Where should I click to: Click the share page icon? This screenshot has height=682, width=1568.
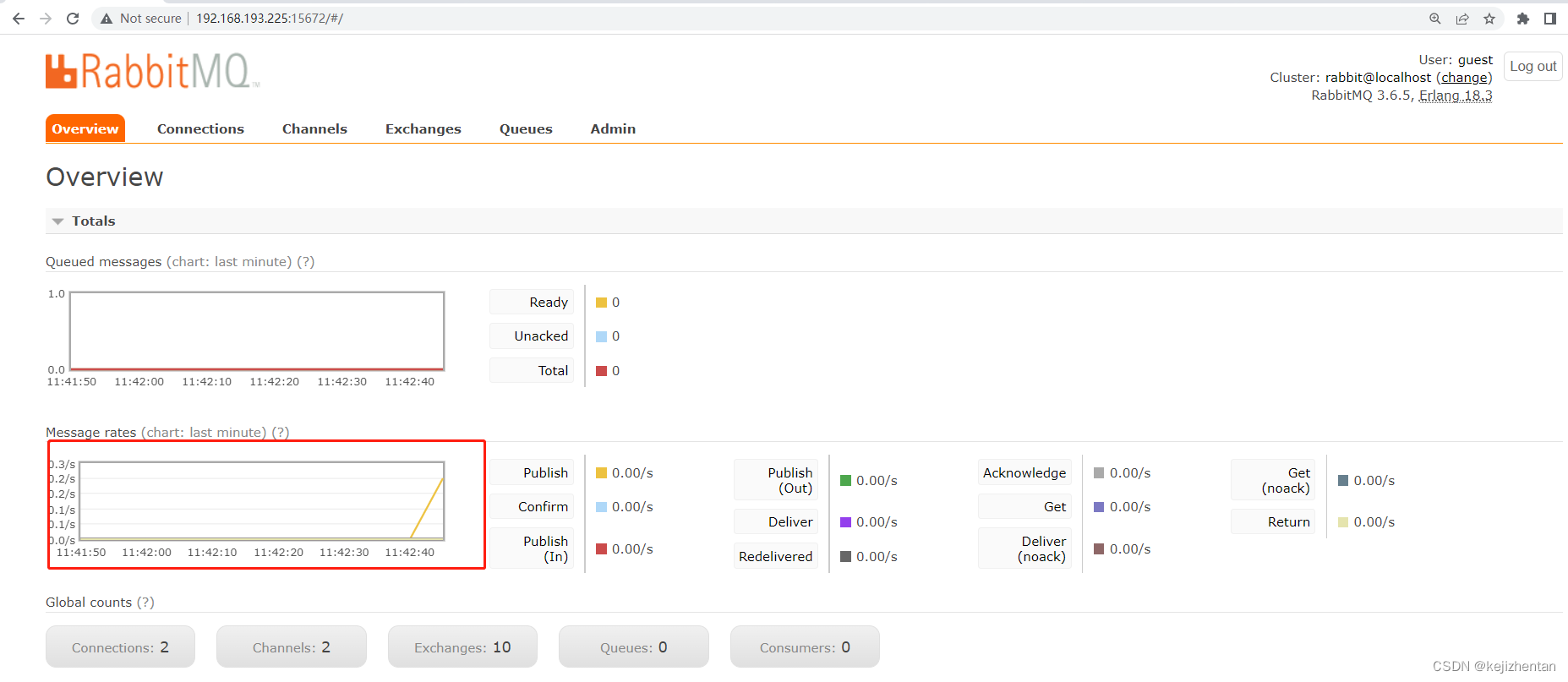(x=1462, y=19)
